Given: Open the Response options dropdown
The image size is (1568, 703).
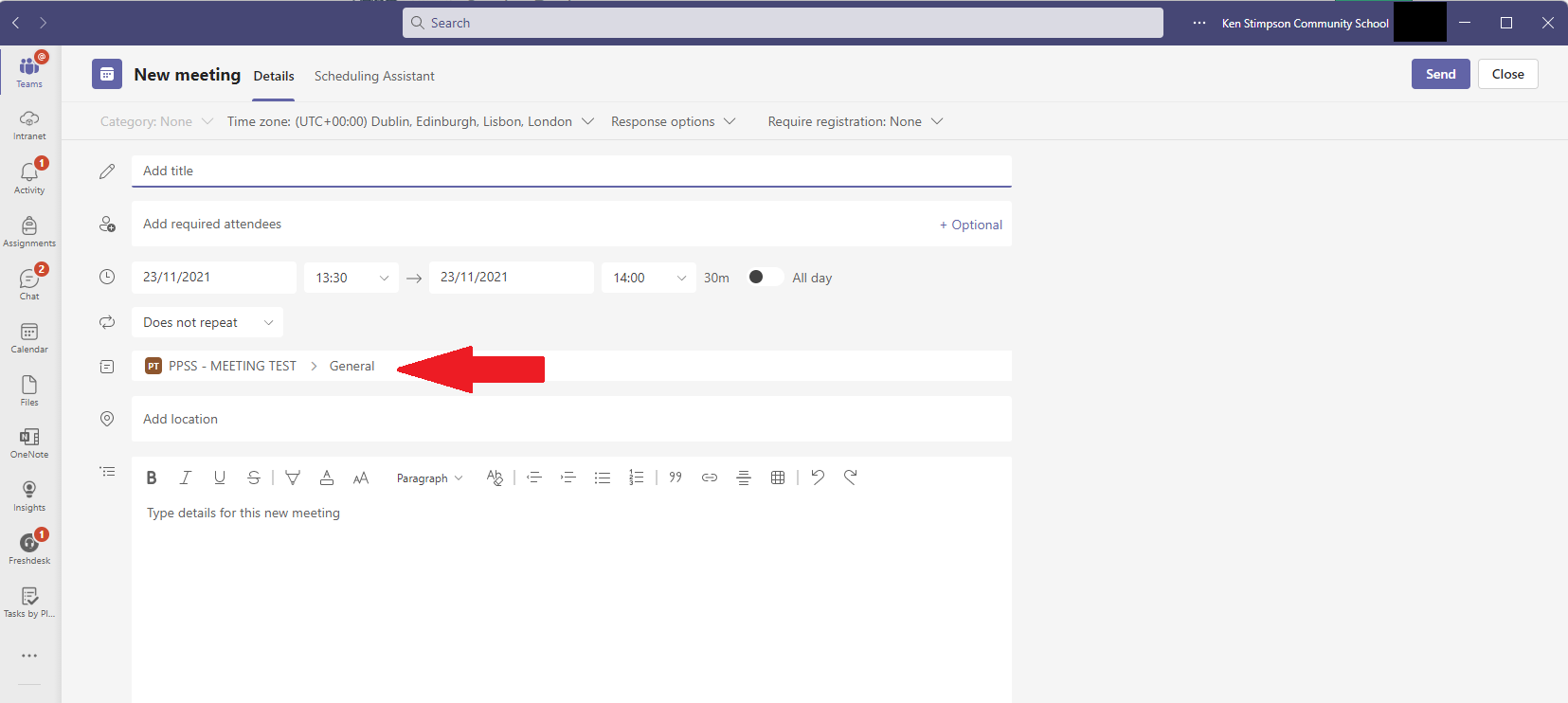Looking at the screenshot, I should click(x=673, y=121).
